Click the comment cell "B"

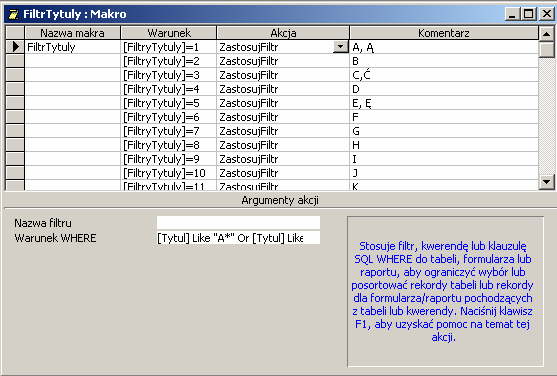click(x=444, y=61)
